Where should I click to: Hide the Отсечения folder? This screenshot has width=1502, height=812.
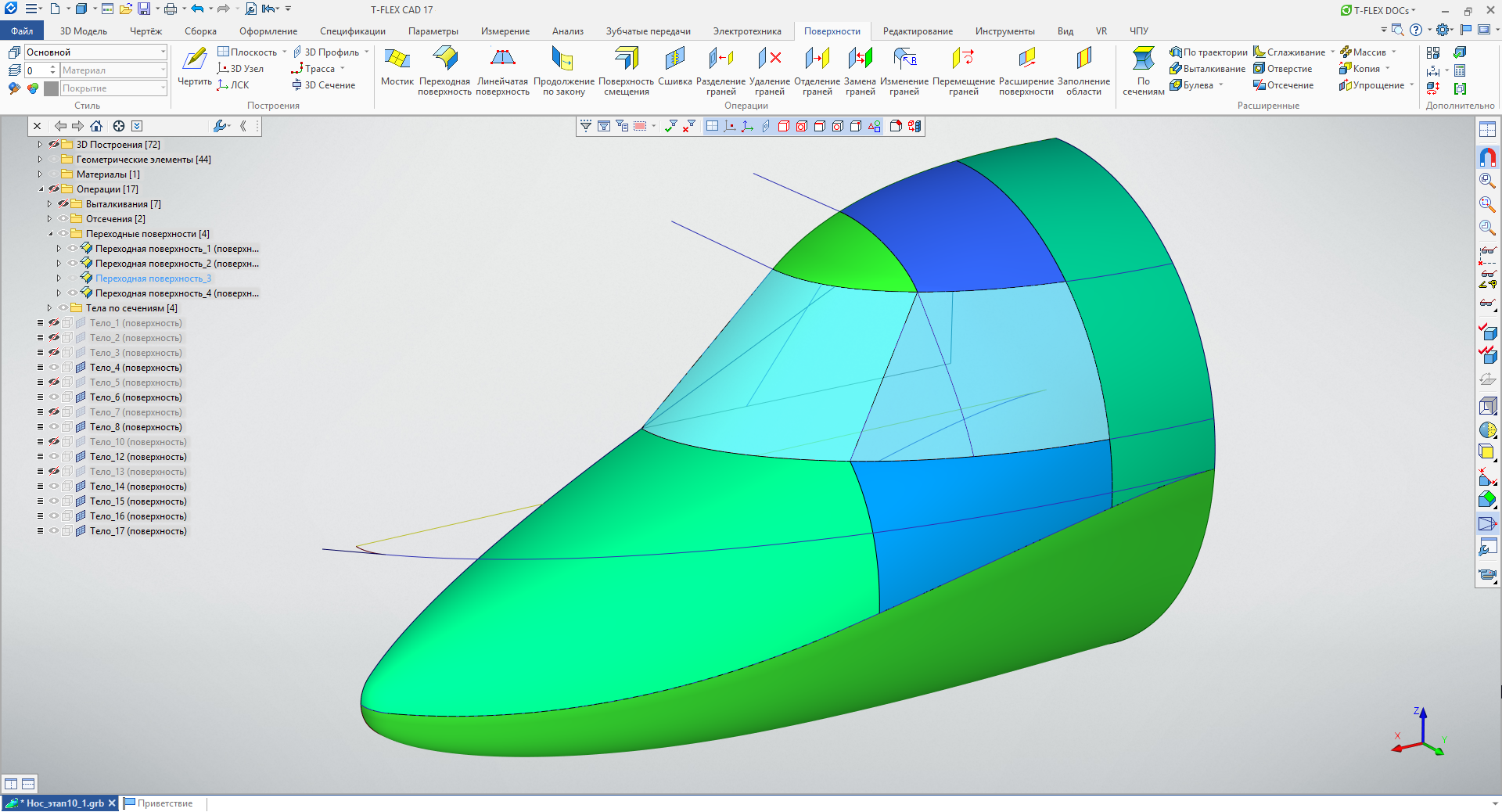coord(63,219)
